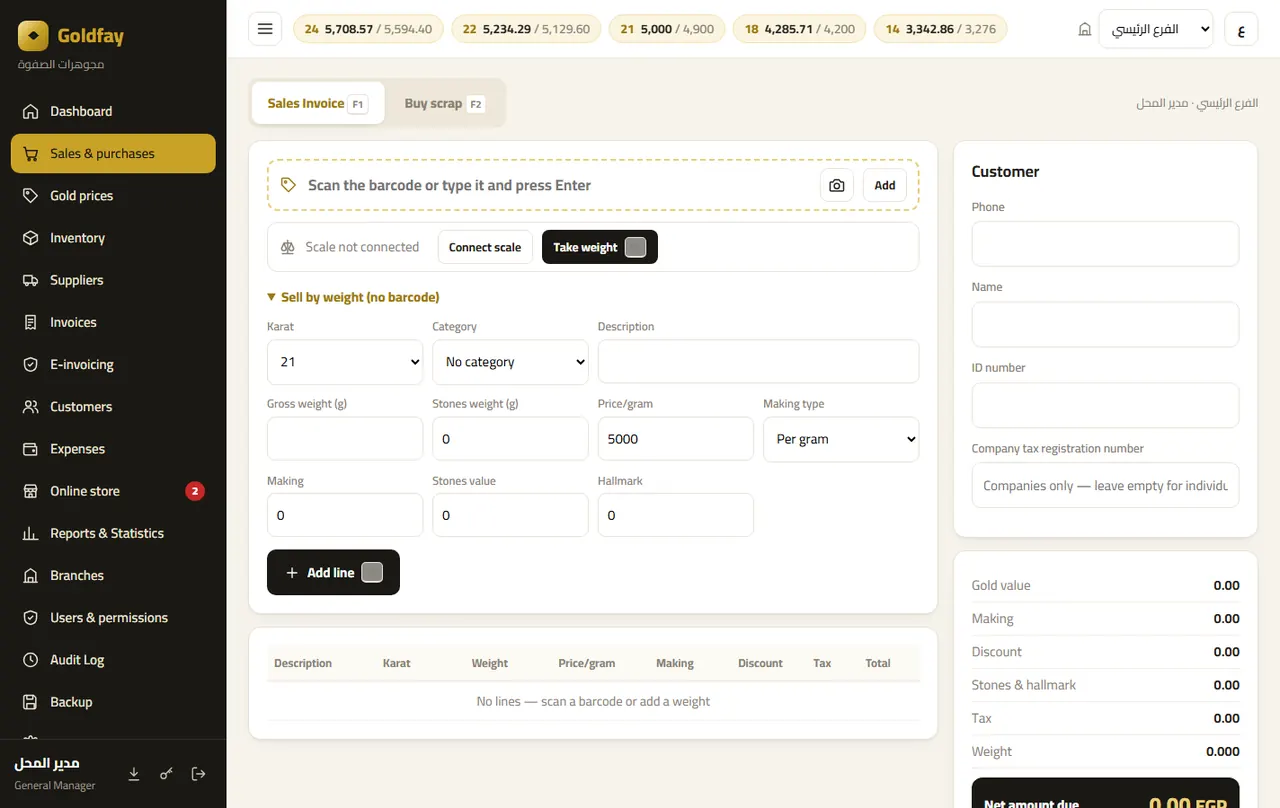The image size is (1280, 808).
Task: Click the Take weight button
Action: click(x=600, y=247)
